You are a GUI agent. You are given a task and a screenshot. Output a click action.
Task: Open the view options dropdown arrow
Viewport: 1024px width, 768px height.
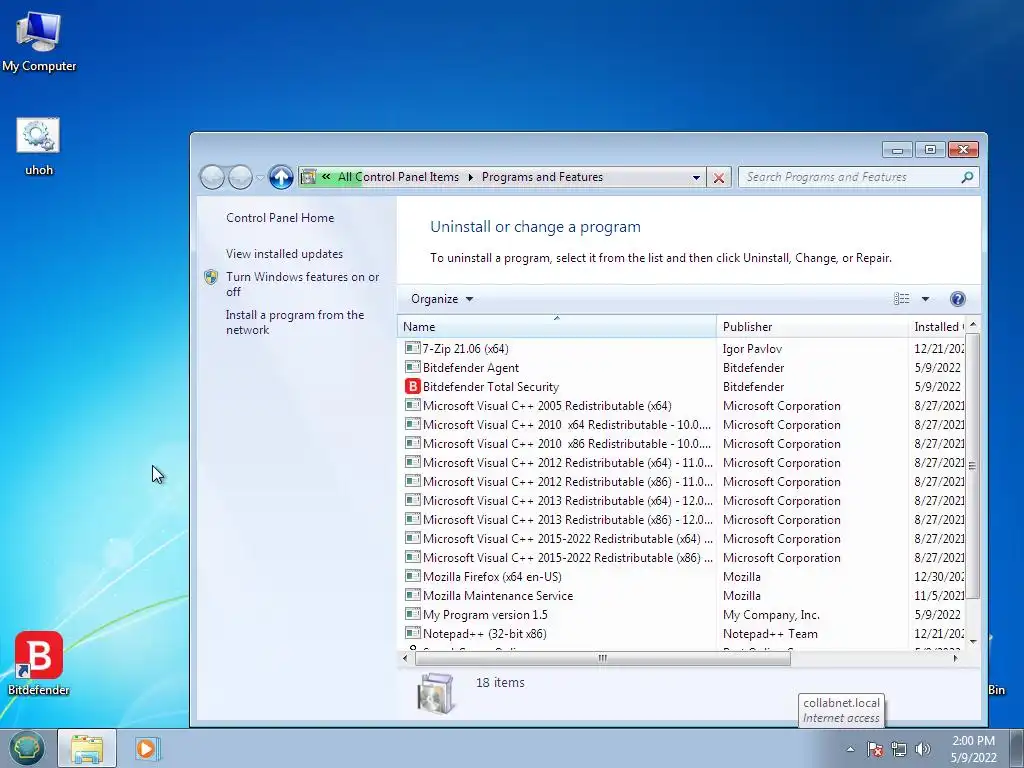click(x=925, y=299)
